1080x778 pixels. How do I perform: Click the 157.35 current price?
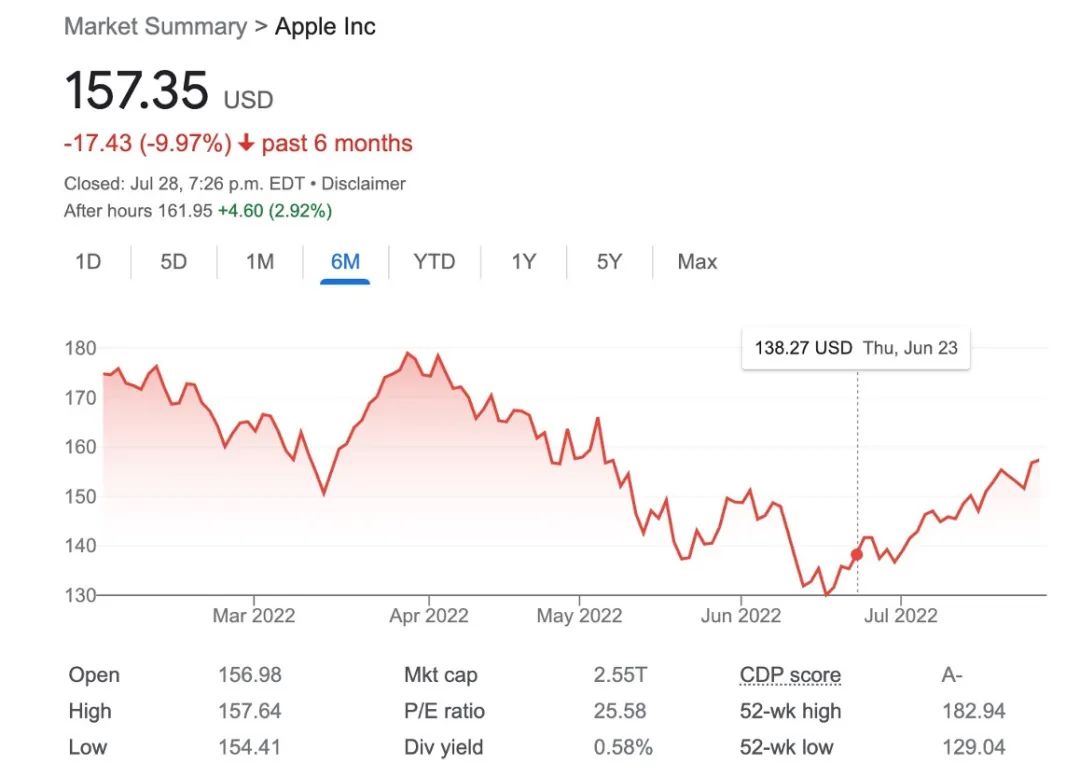point(137,92)
